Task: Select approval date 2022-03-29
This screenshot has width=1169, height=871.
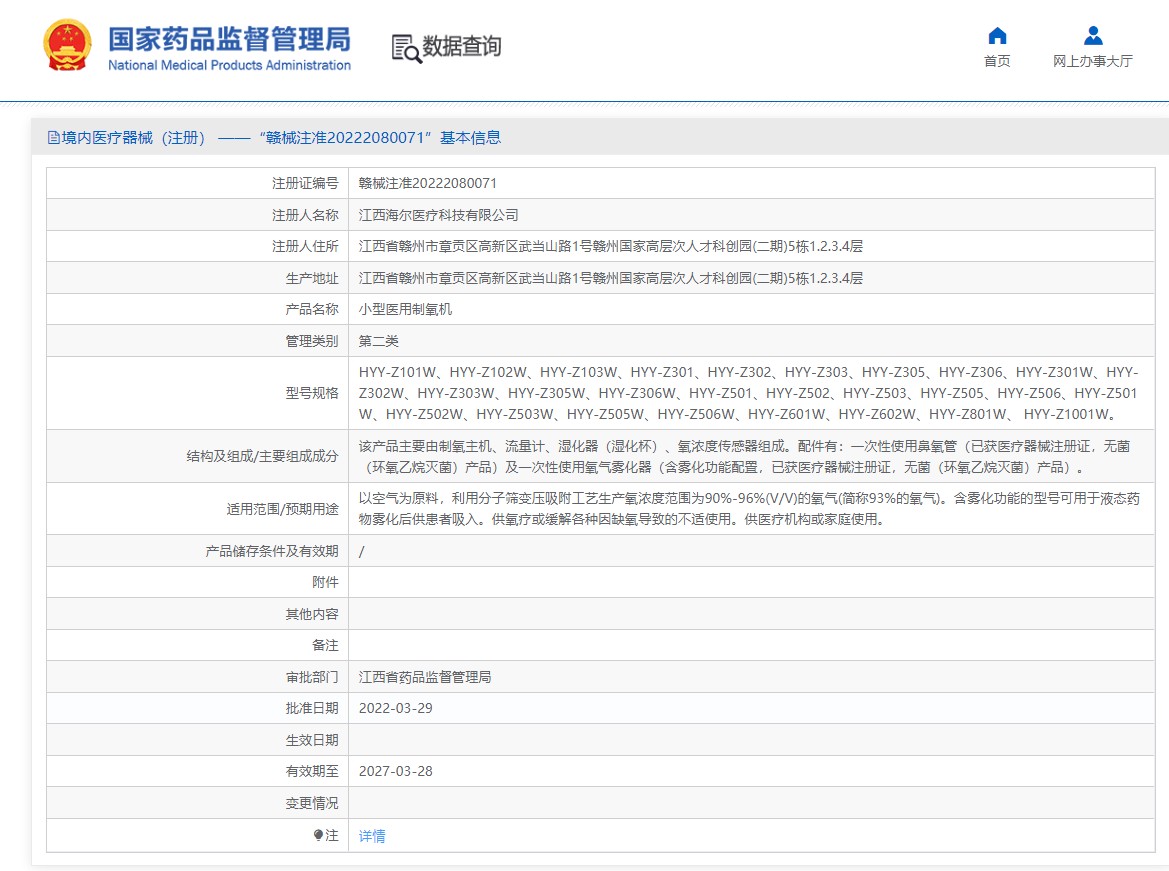Action: tap(396, 708)
